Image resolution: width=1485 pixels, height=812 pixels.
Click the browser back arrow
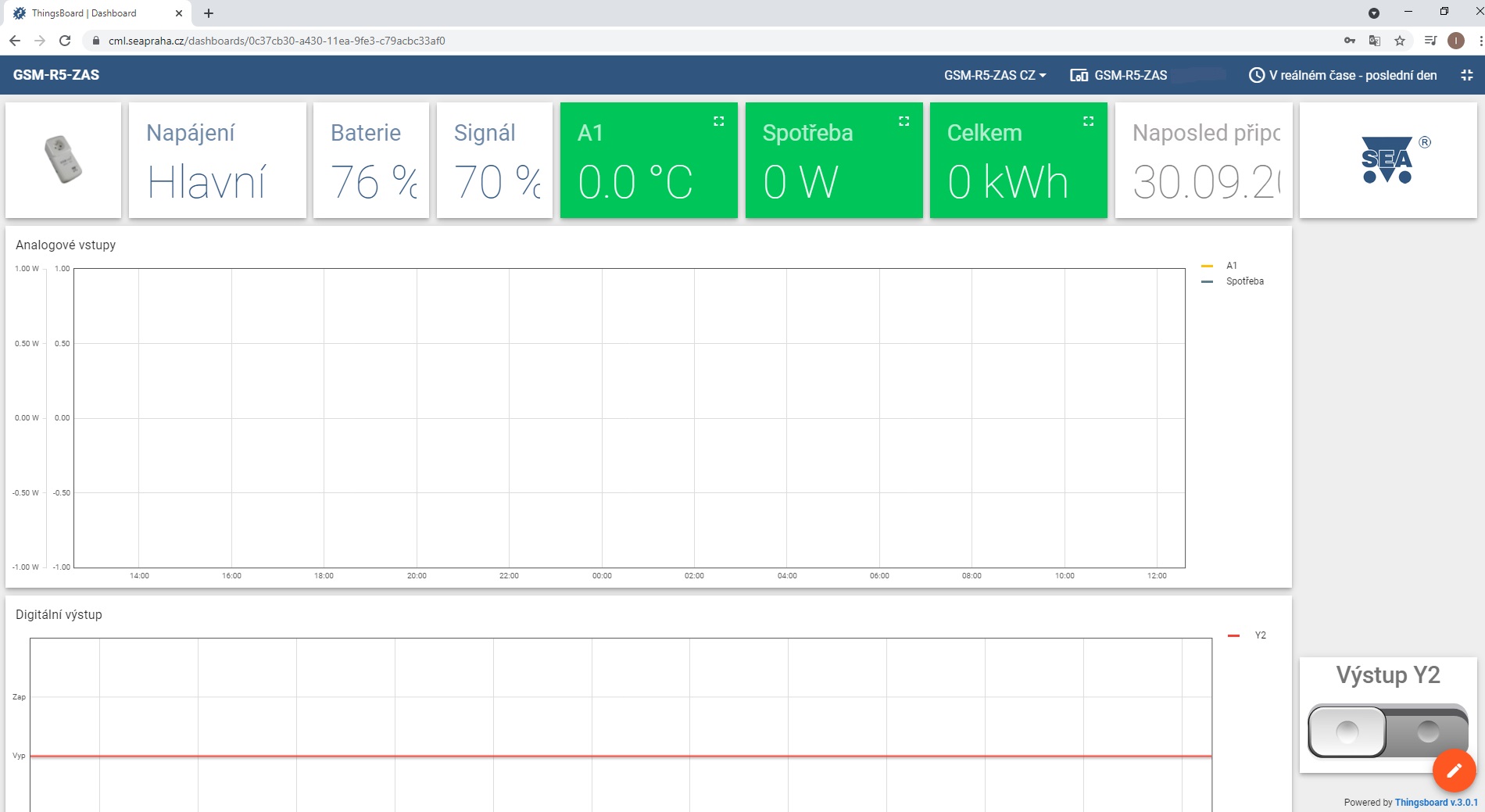(x=15, y=41)
